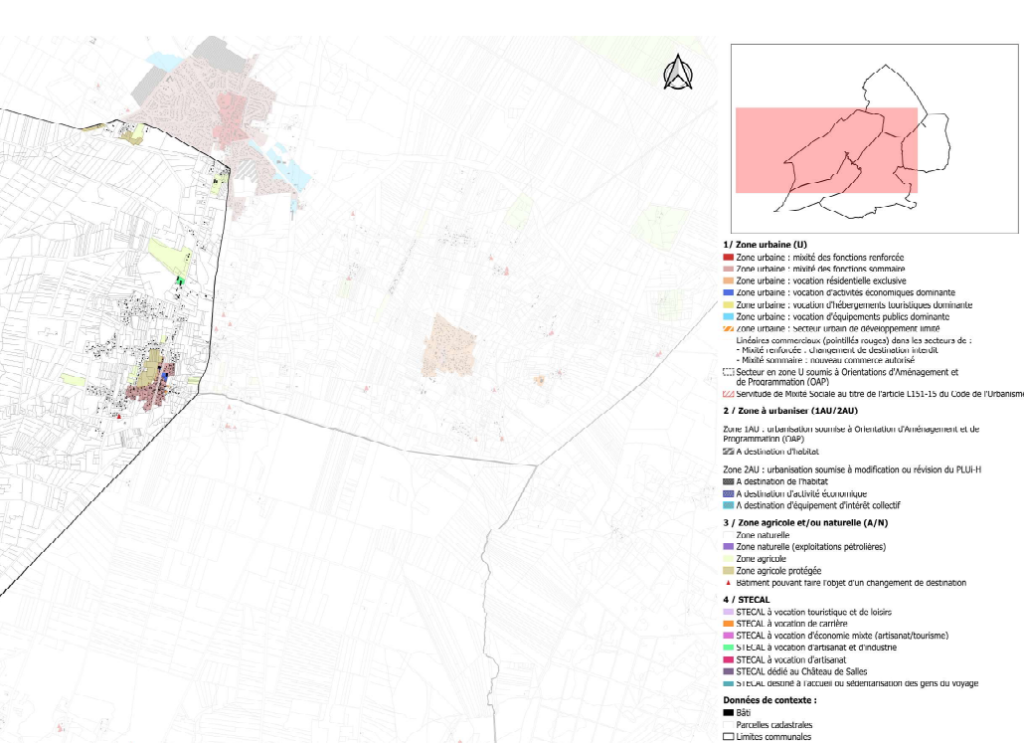
Task: Pick the orange STECAL vocation de carrière swatch
Action: click(x=727, y=624)
